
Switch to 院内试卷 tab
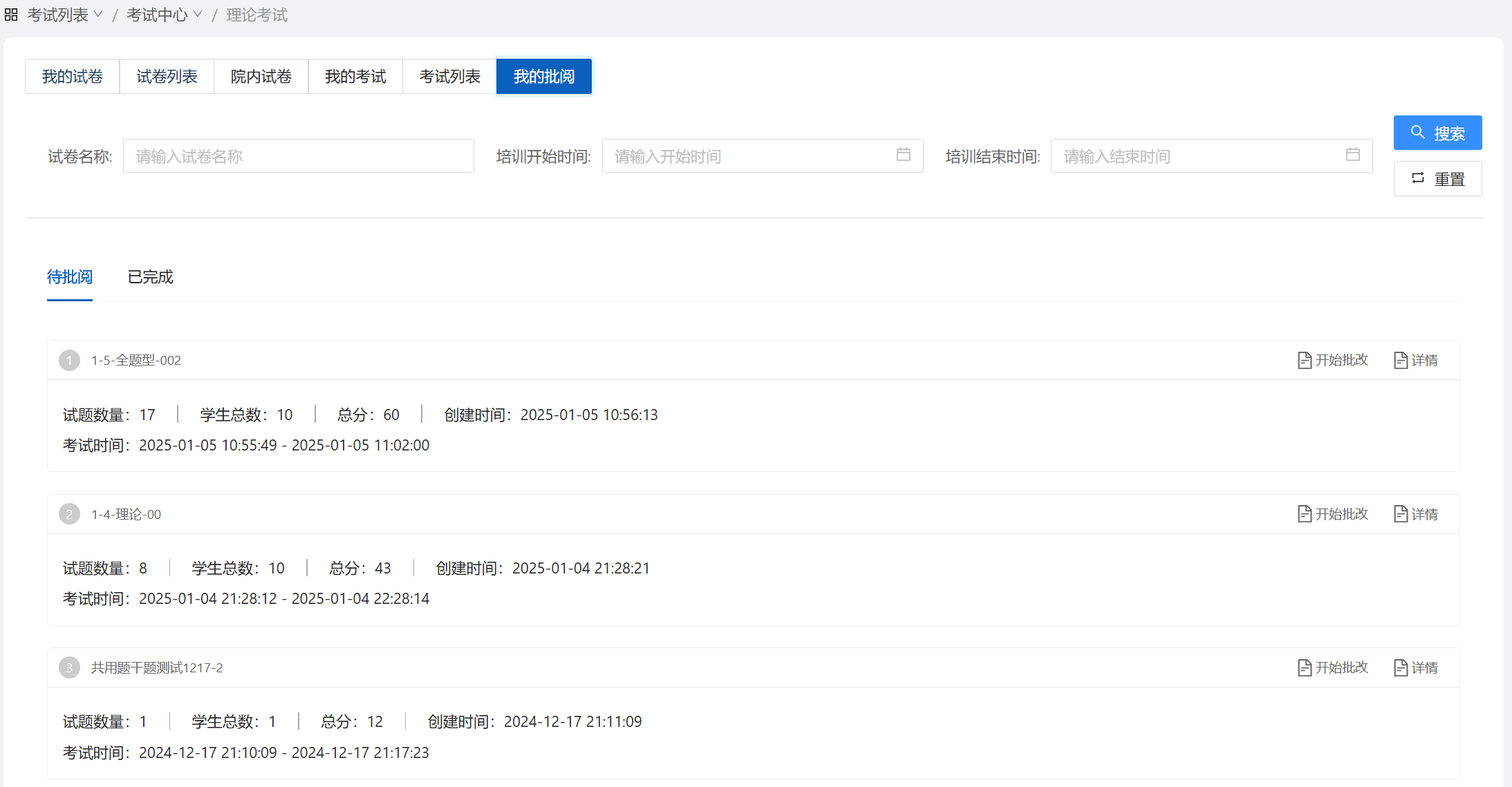pyautogui.click(x=261, y=76)
